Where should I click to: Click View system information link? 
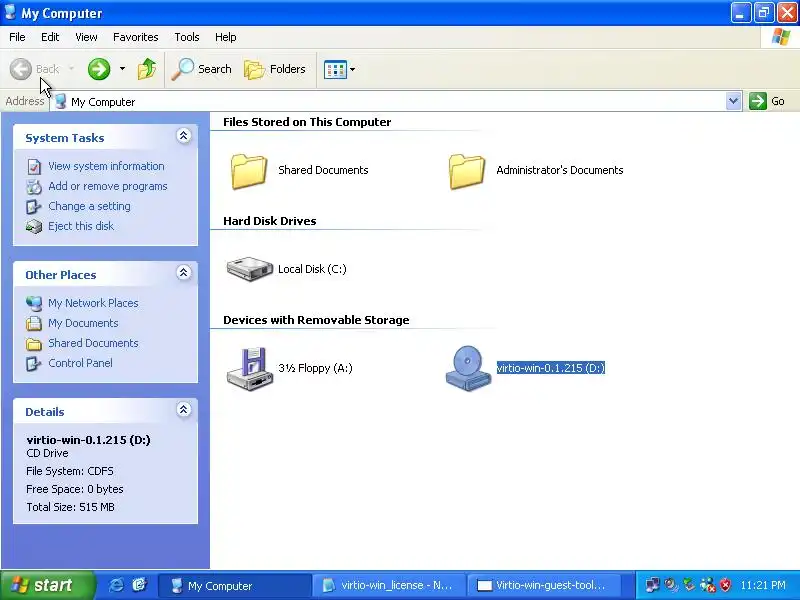pyautogui.click(x=106, y=166)
